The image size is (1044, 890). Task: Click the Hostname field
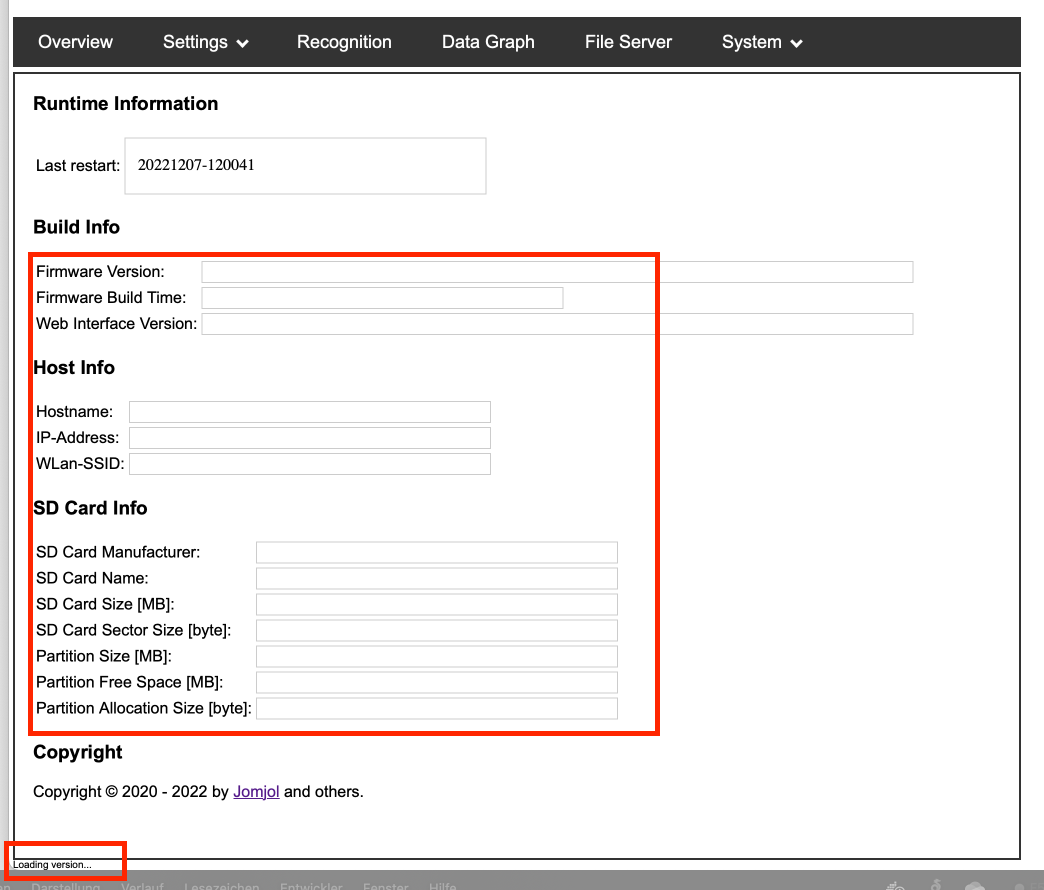(310, 411)
